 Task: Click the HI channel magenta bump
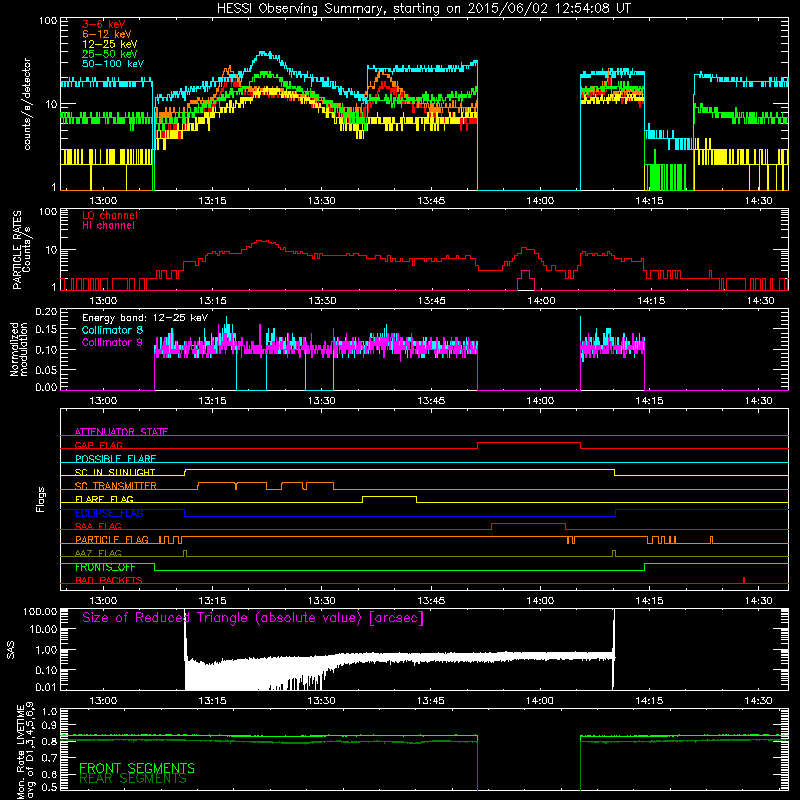(526, 280)
